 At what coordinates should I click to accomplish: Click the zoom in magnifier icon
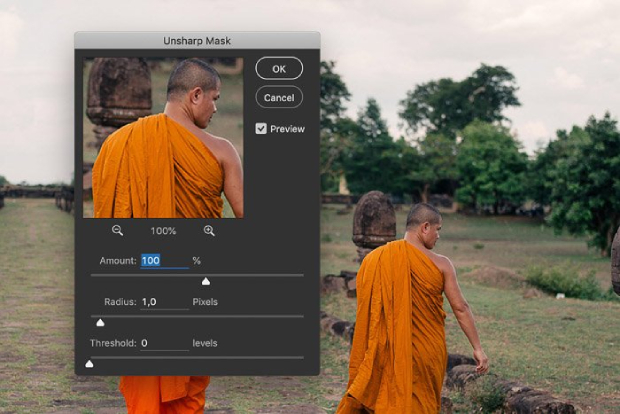209,231
